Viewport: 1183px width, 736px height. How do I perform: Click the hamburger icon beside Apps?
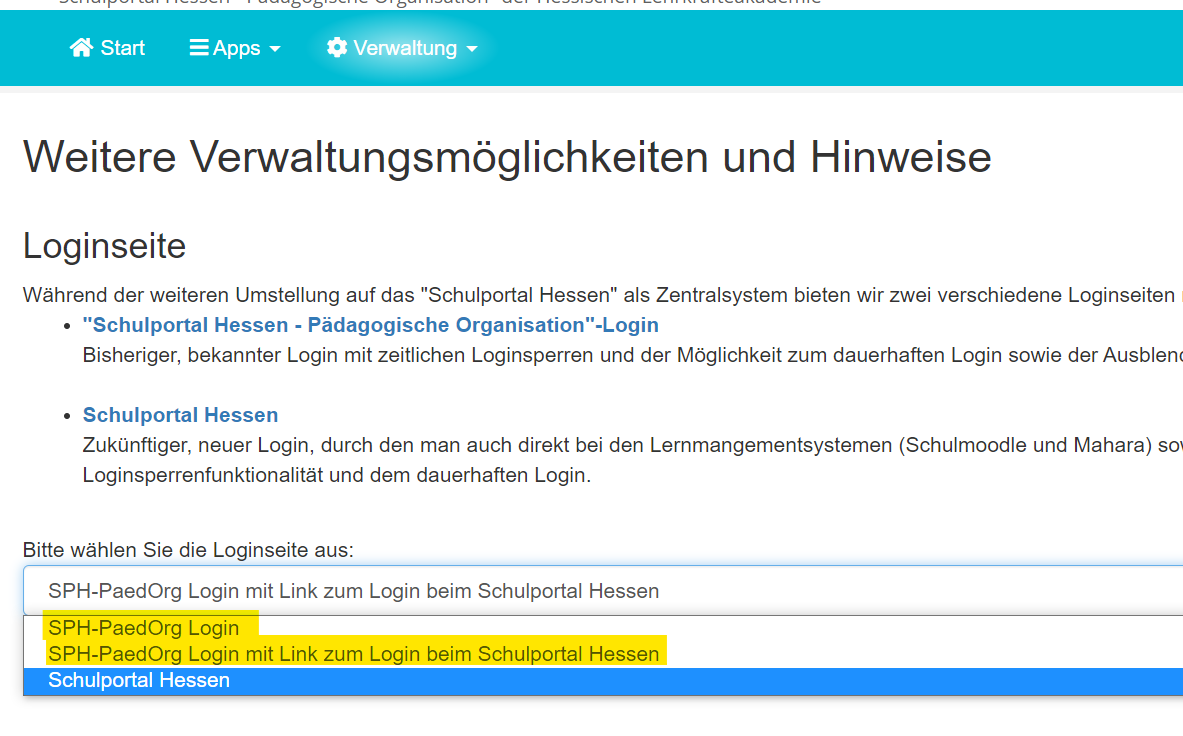point(199,48)
